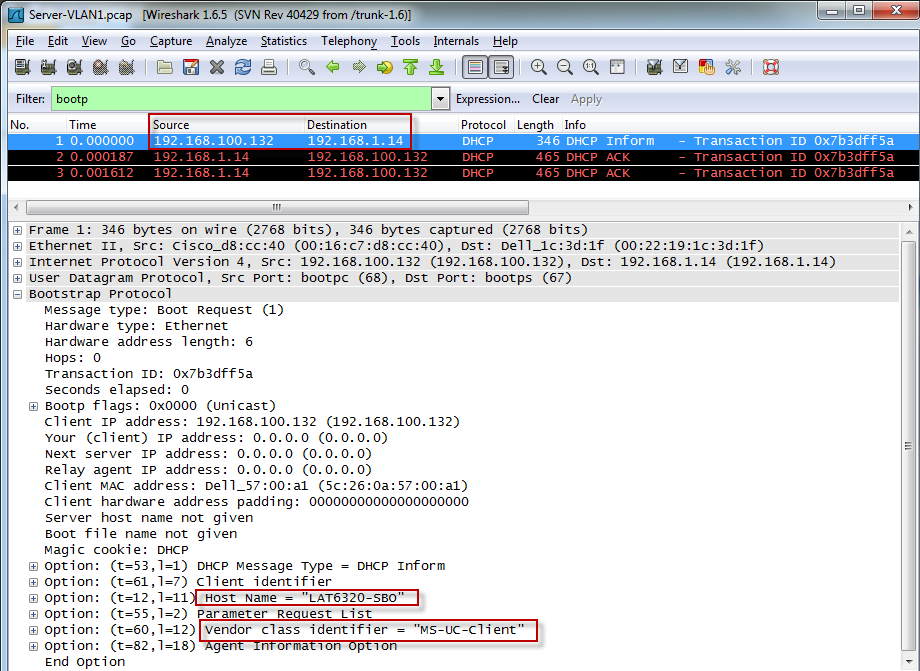920x671 pixels.
Task: Toggle auto scroll in live capture
Action: [x=502, y=67]
